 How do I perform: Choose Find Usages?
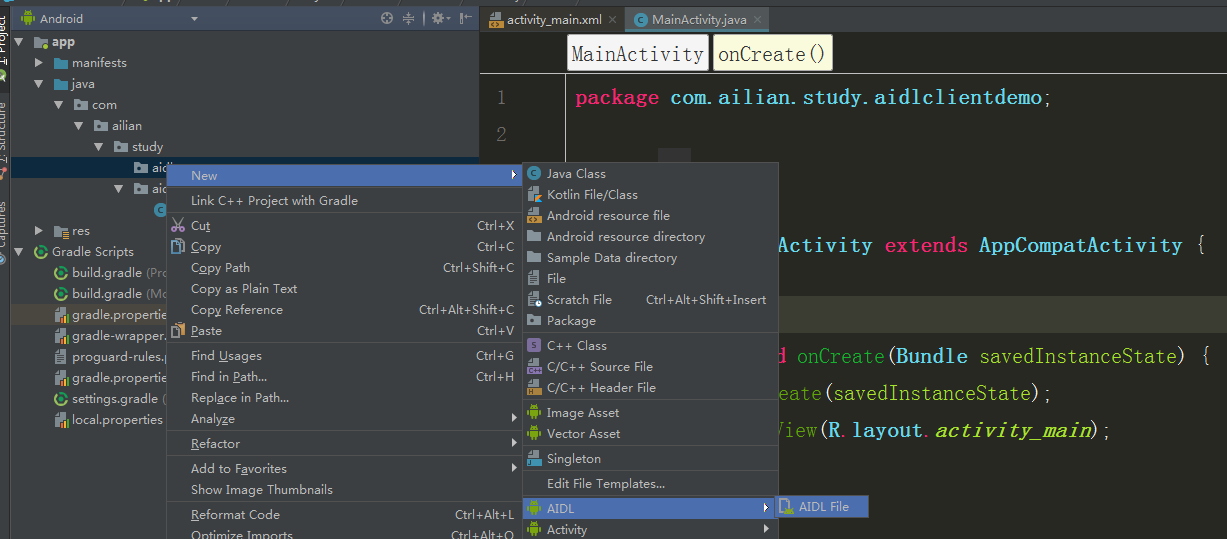[x=345, y=356]
